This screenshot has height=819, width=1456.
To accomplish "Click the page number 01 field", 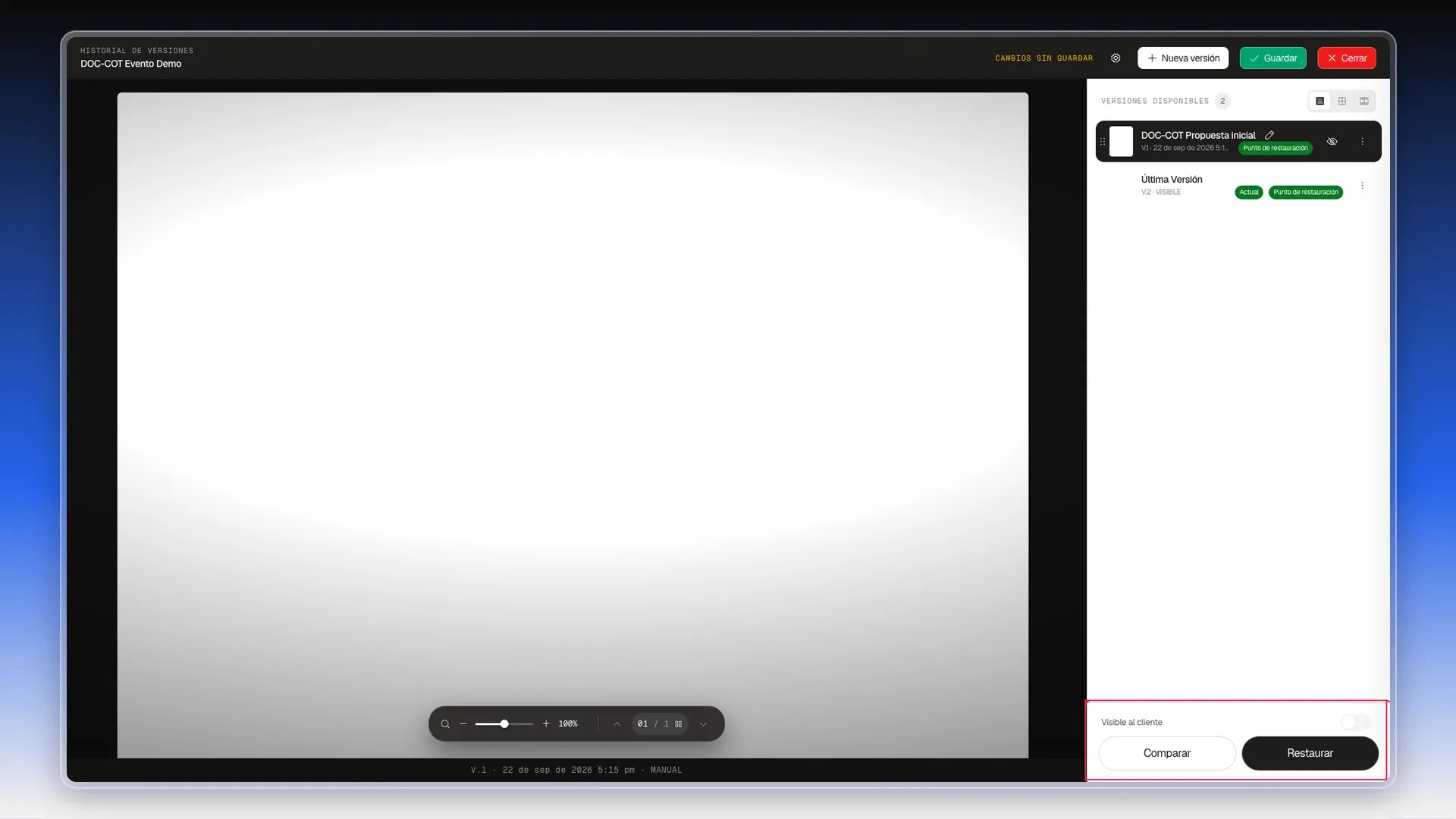I will point(643,724).
